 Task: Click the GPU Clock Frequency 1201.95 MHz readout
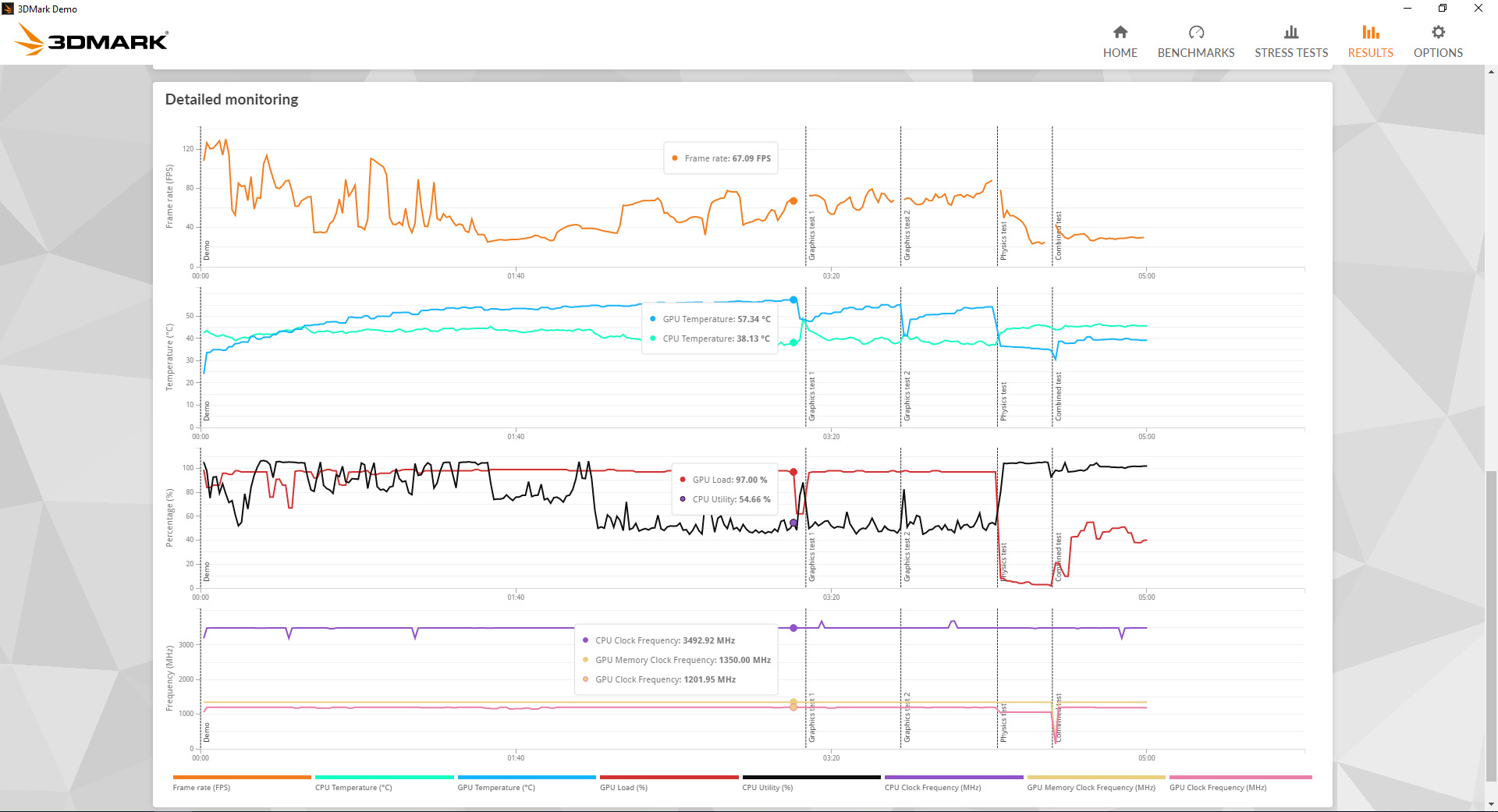(659, 679)
